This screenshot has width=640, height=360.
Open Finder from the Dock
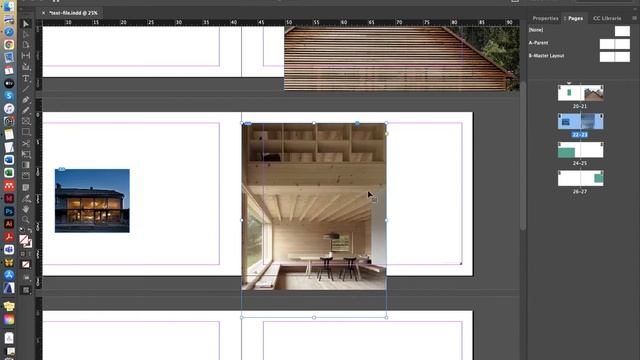pyautogui.click(x=9, y=7)
